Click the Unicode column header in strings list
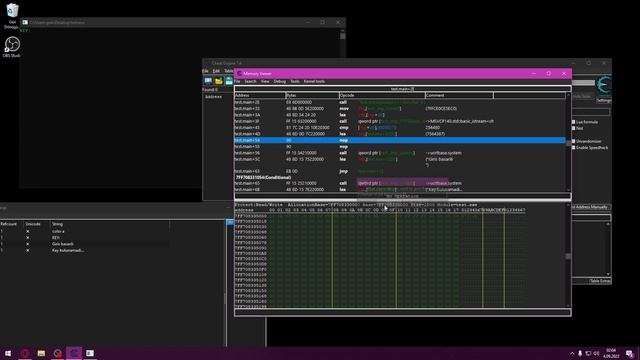 click(37, 224)
